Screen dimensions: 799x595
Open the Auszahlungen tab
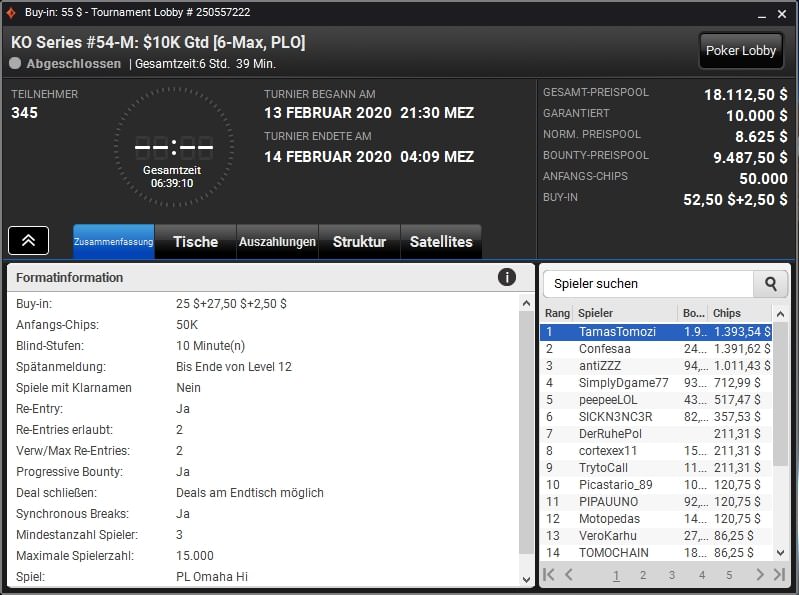pyautogui.click(x=277, y=242)
